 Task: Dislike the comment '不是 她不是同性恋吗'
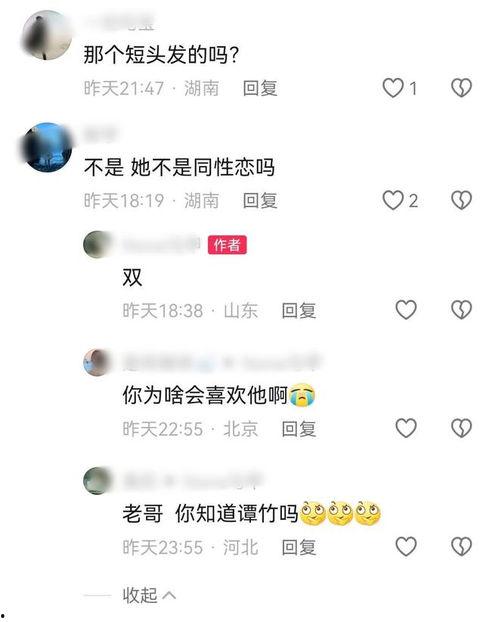461,200
